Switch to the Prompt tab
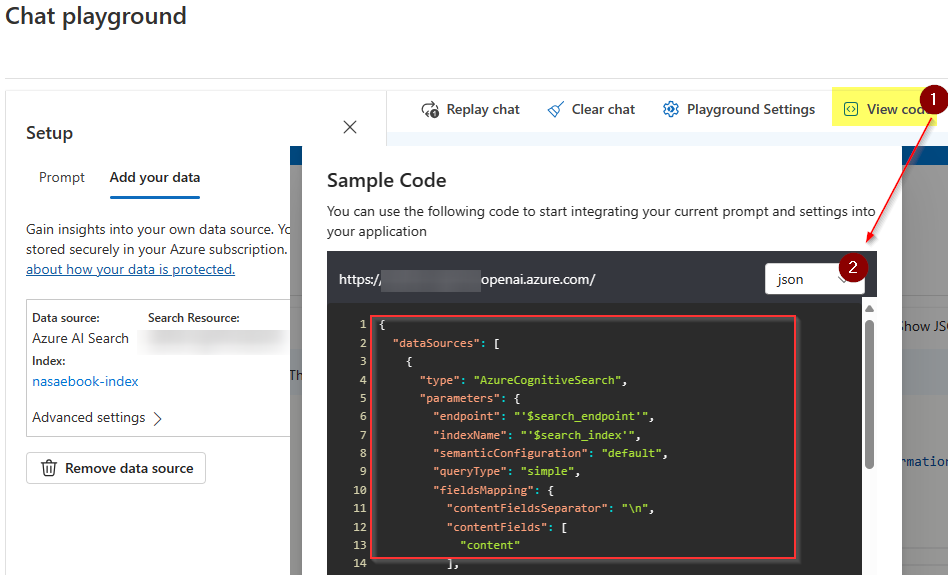Image resolution: width=948 pixels, height=575 pixels. (62, 177)
